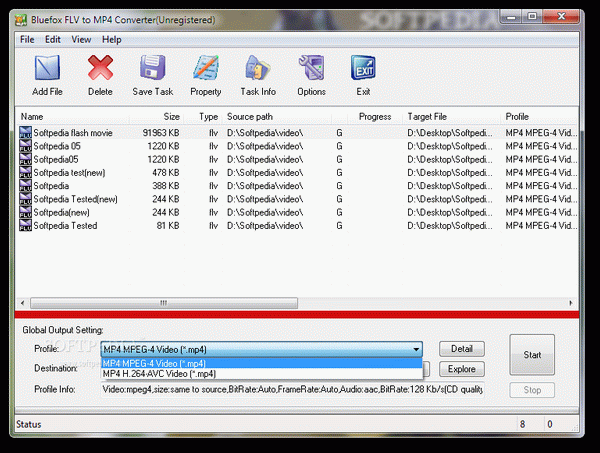Screen dimensions: 600x453
Task: Click the scrollbar right arrow
Action: coord(571,303)
